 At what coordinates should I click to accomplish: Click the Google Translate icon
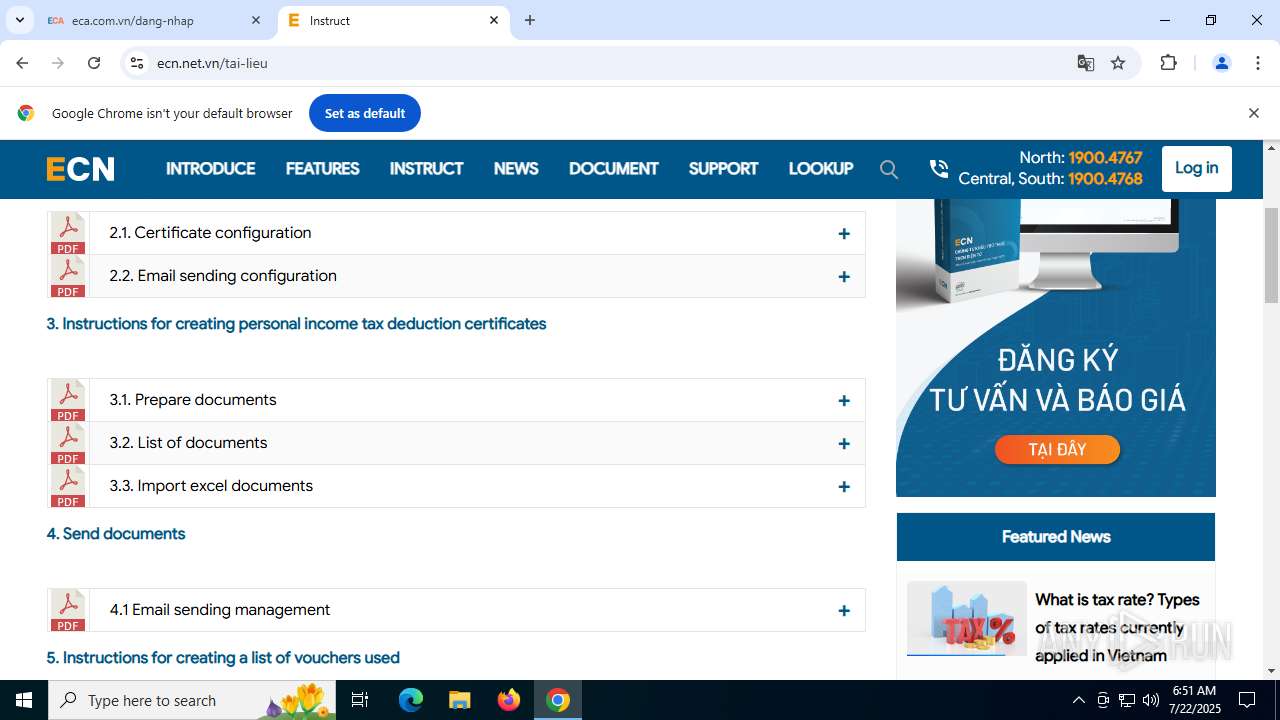[1085, 63]
